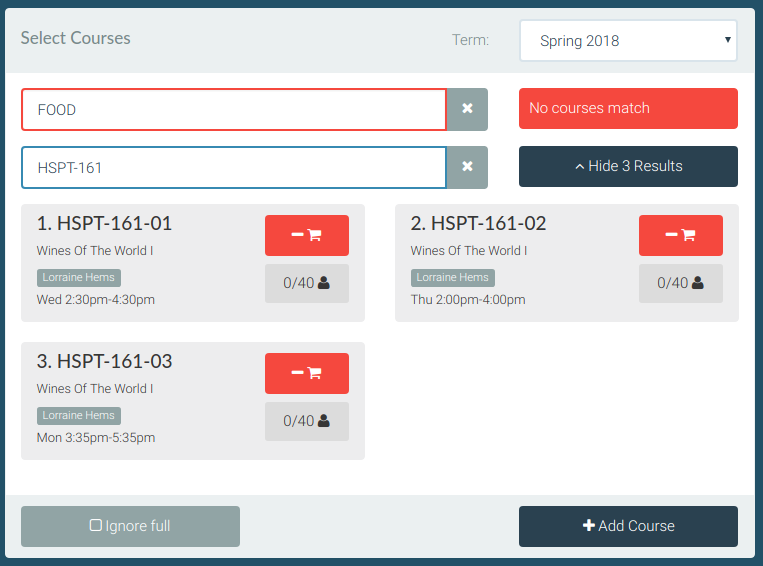Click the Thu 2:00pm-4:00pm meeting time

[x=468, y=299]
